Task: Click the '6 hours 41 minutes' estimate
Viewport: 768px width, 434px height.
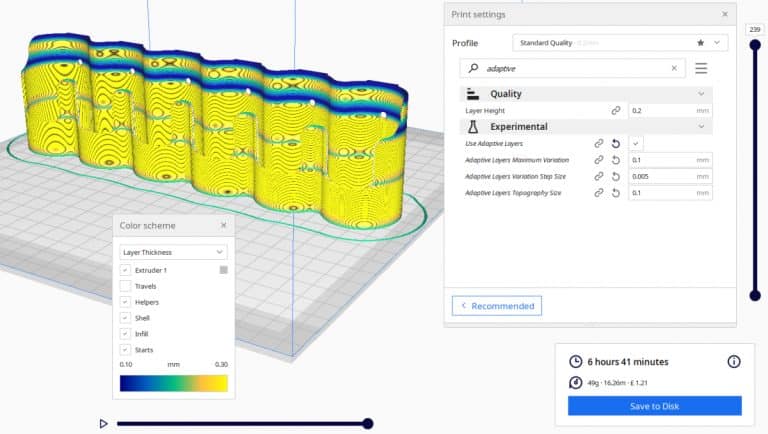Action: tap(628, 362)
